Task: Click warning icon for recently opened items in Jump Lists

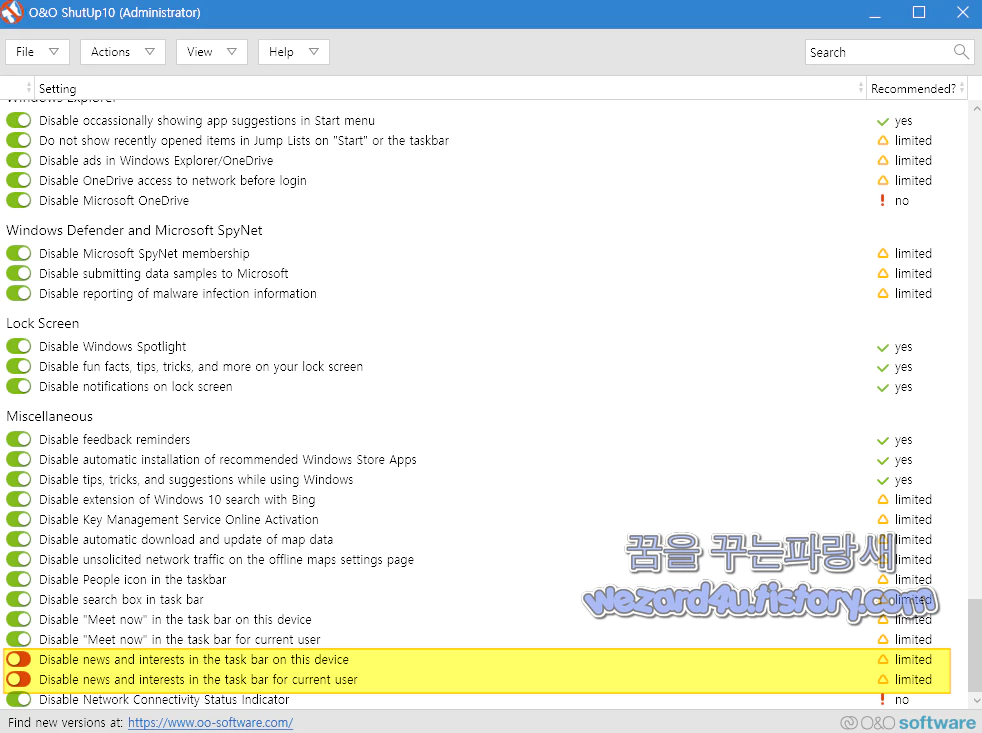Action: pyautogui.click(x=883, y=140)
